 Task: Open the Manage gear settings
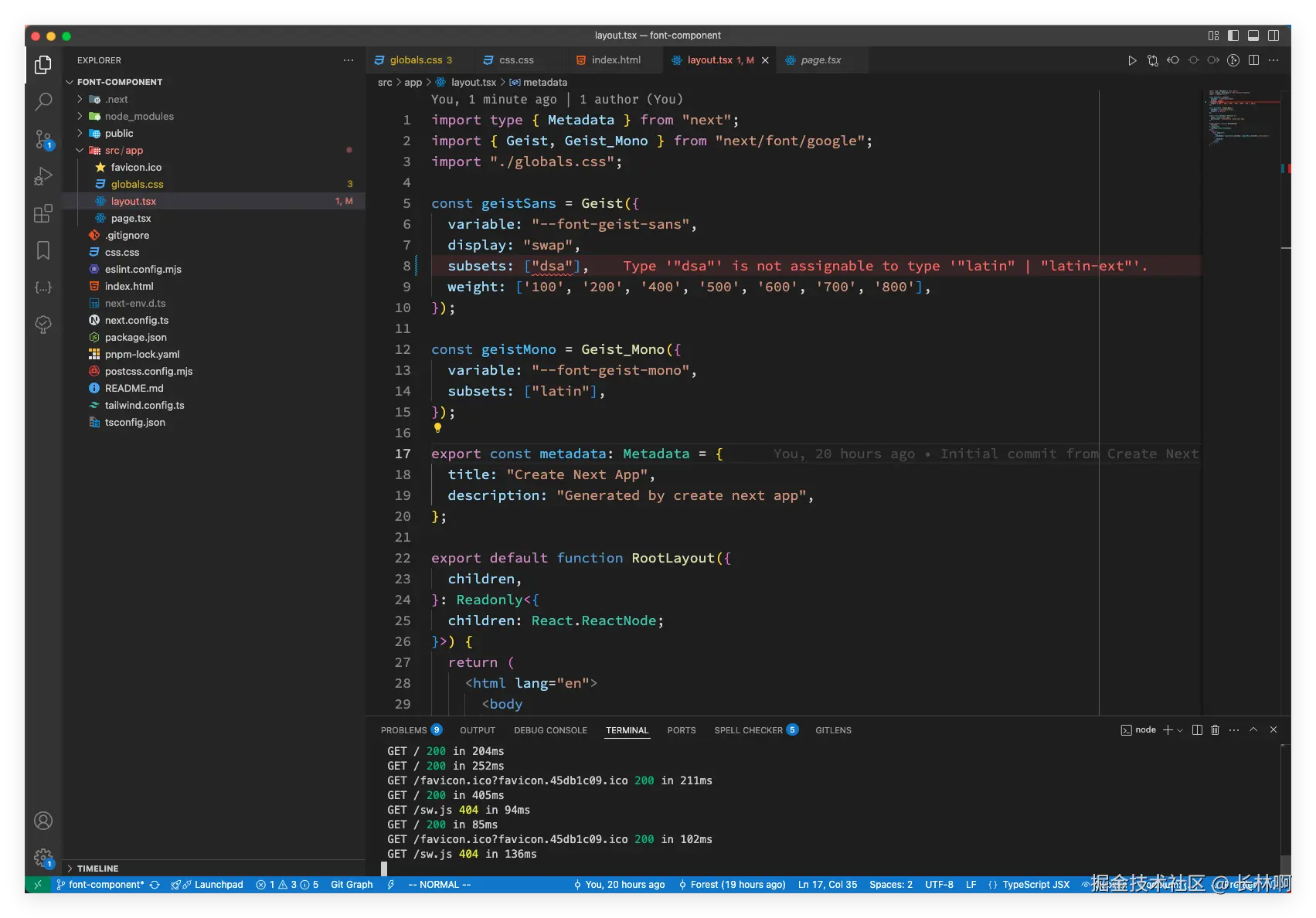pyautogui.click(x=43, y=858)
